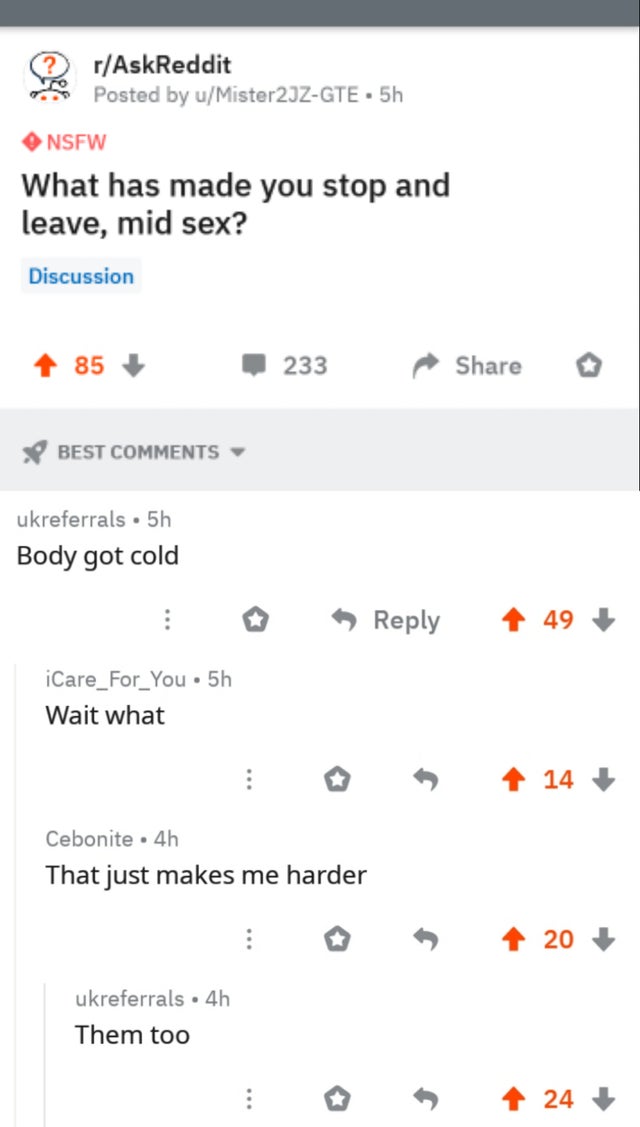The width and height of the screenshot is (640, 1127).
Task: Give award to 'Them too' comment
Action: point(336,1099)
